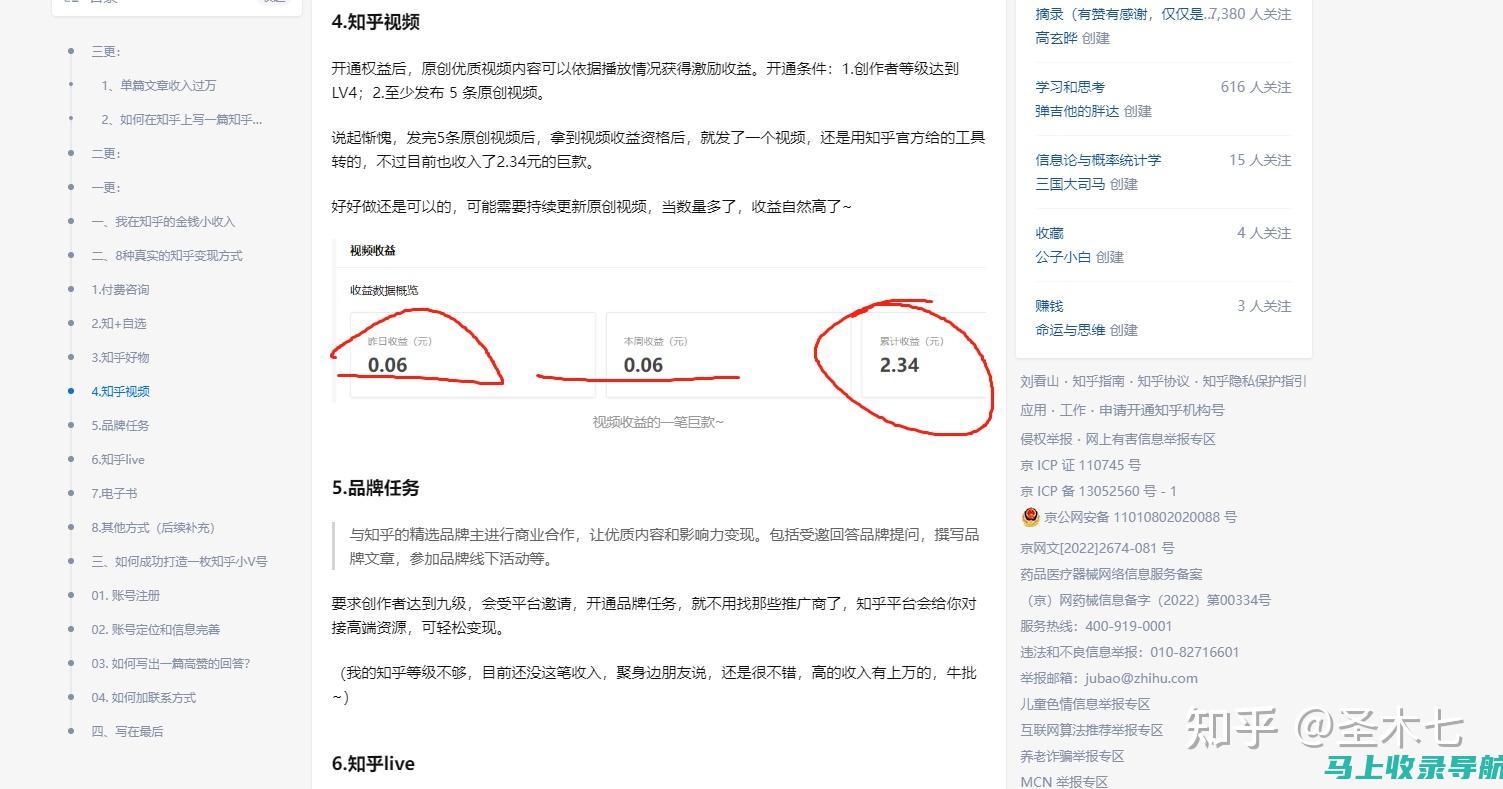Open 知乎隐私保护指引 footer link

1254,381
